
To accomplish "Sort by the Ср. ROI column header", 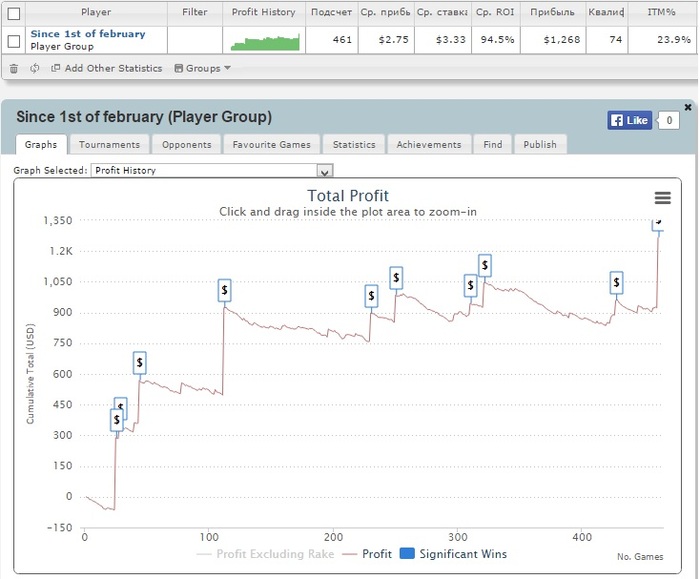I will pos(495,12).
